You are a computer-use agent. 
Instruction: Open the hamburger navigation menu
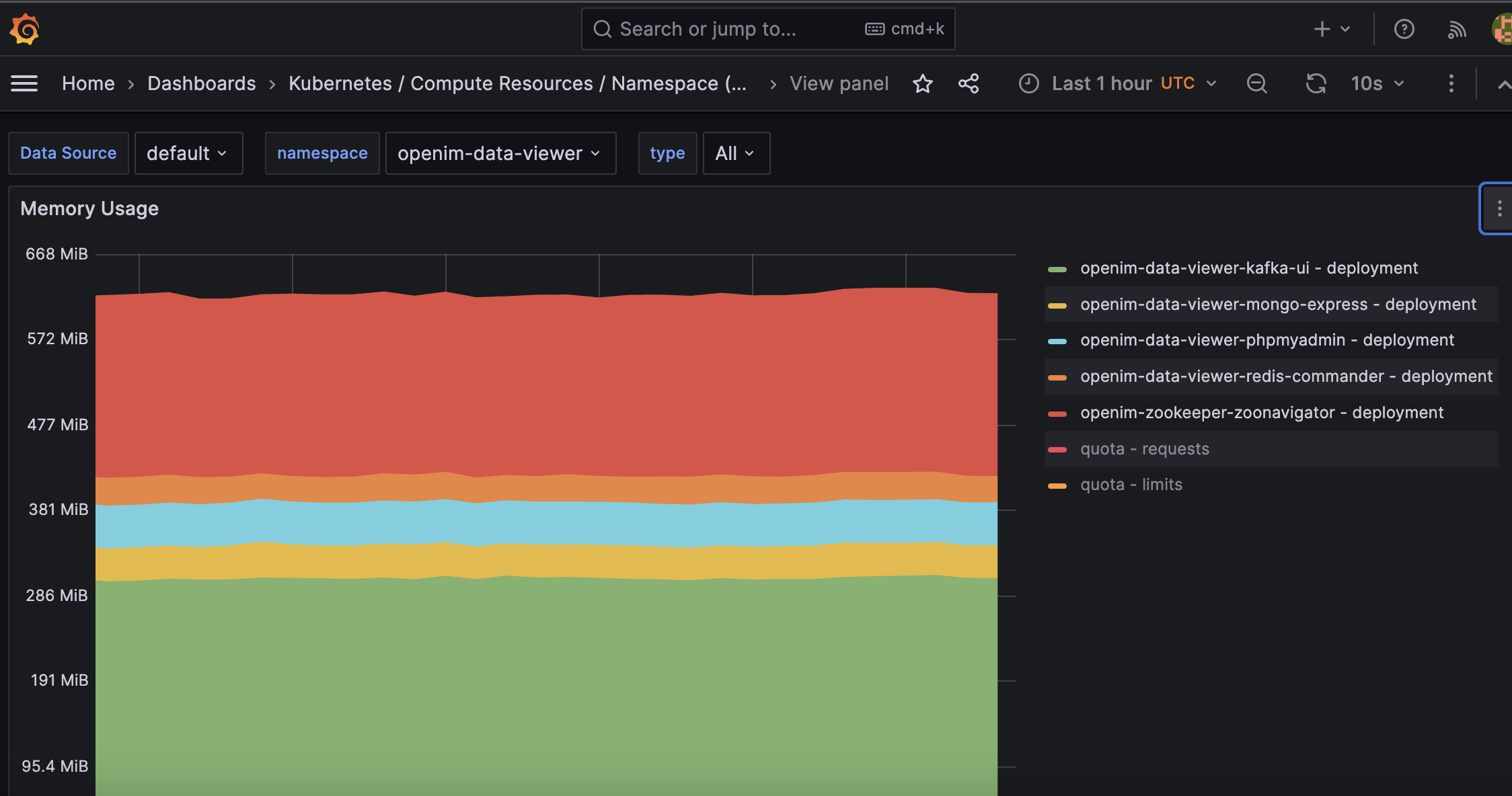[24, 83]
